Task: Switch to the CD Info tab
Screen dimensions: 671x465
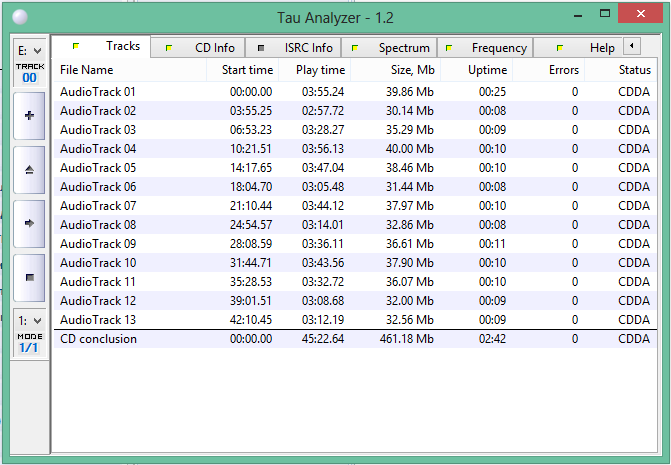Action: pyautogui.click(x=204, y=48)
